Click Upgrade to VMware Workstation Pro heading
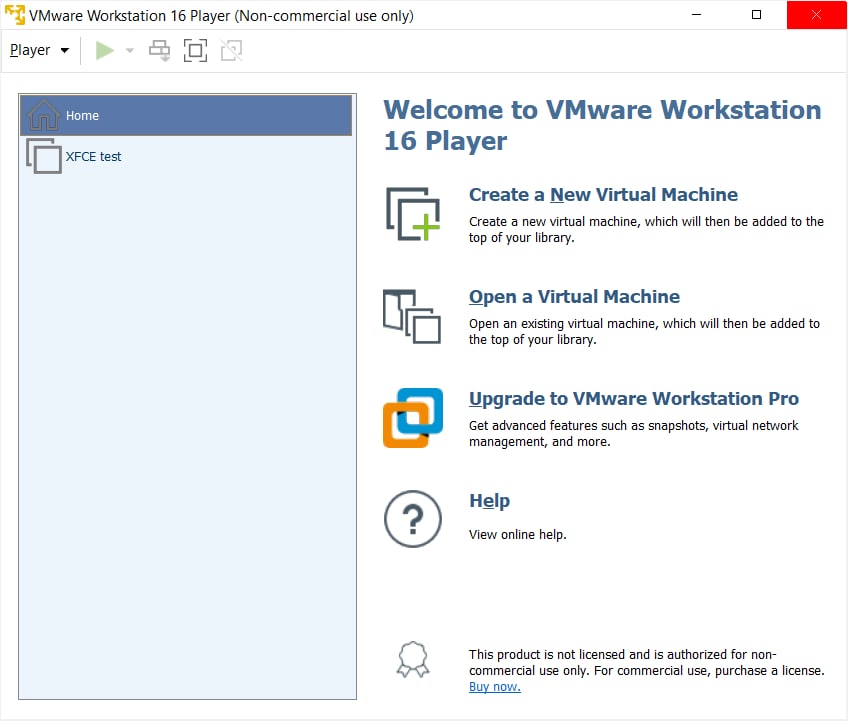The width and height of the screenshot is (848, 721). coord(634,399)
